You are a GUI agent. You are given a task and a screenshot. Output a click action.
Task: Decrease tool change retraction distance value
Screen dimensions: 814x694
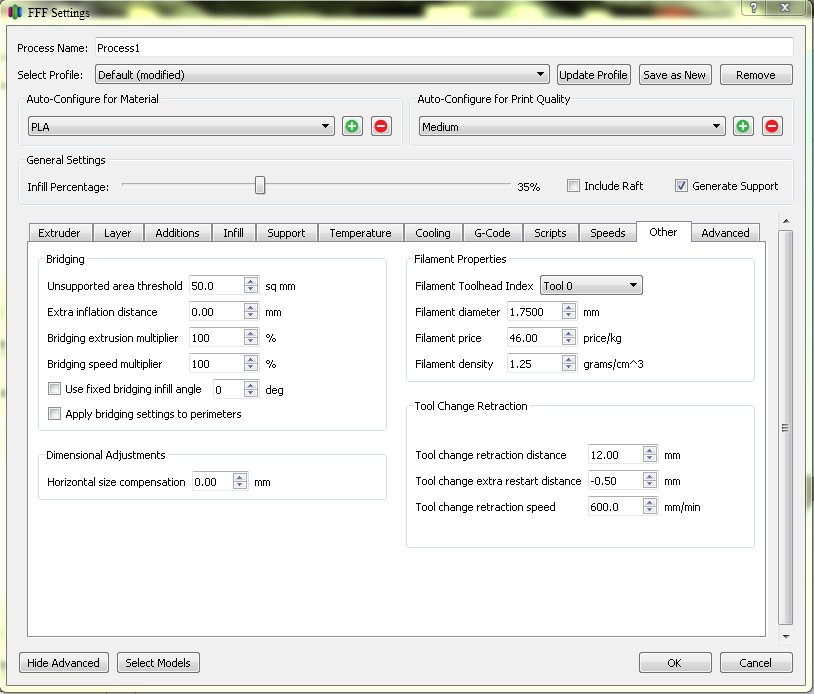click(x=649, y=460)
